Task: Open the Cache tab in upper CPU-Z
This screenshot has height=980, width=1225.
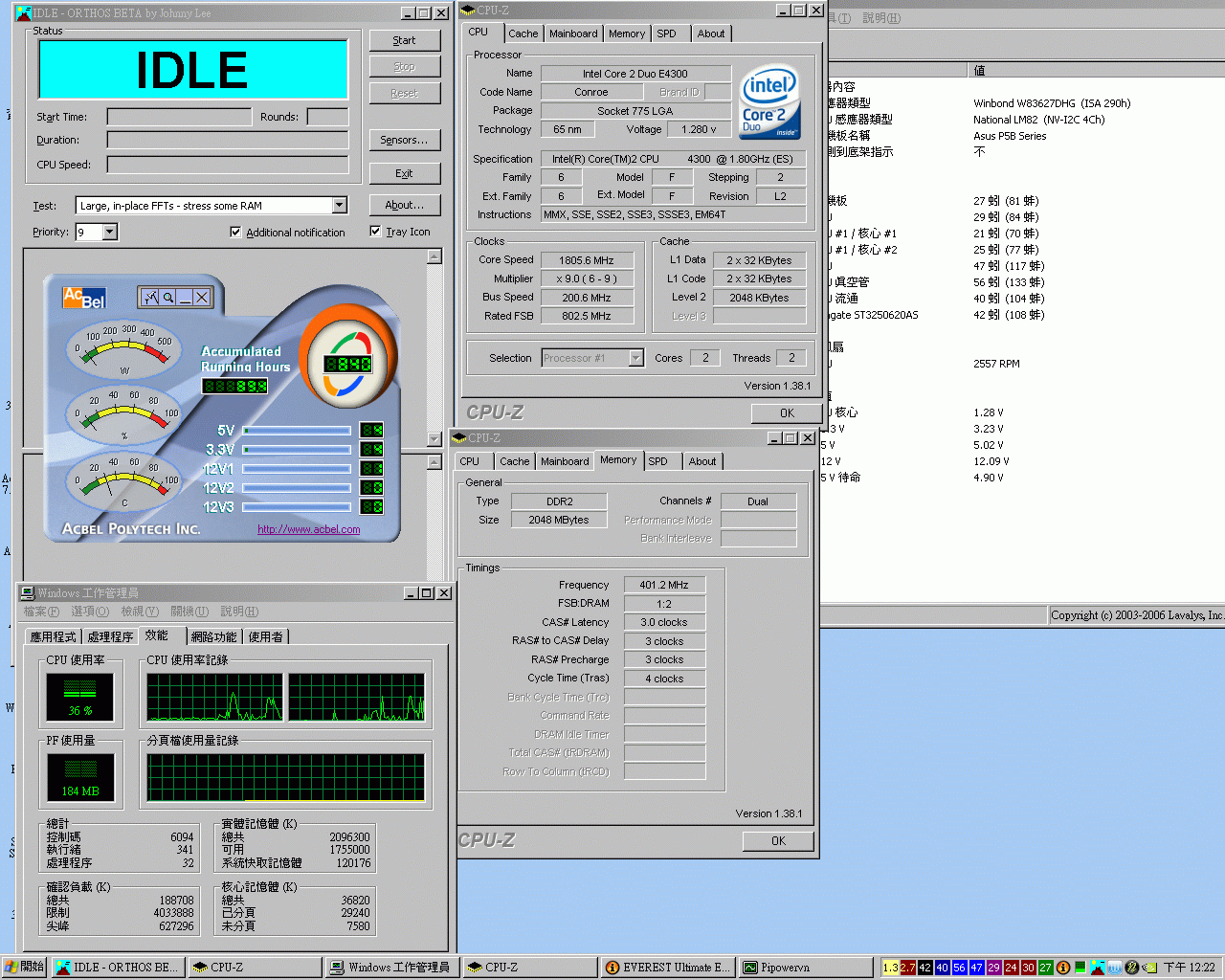Action: 523,33
